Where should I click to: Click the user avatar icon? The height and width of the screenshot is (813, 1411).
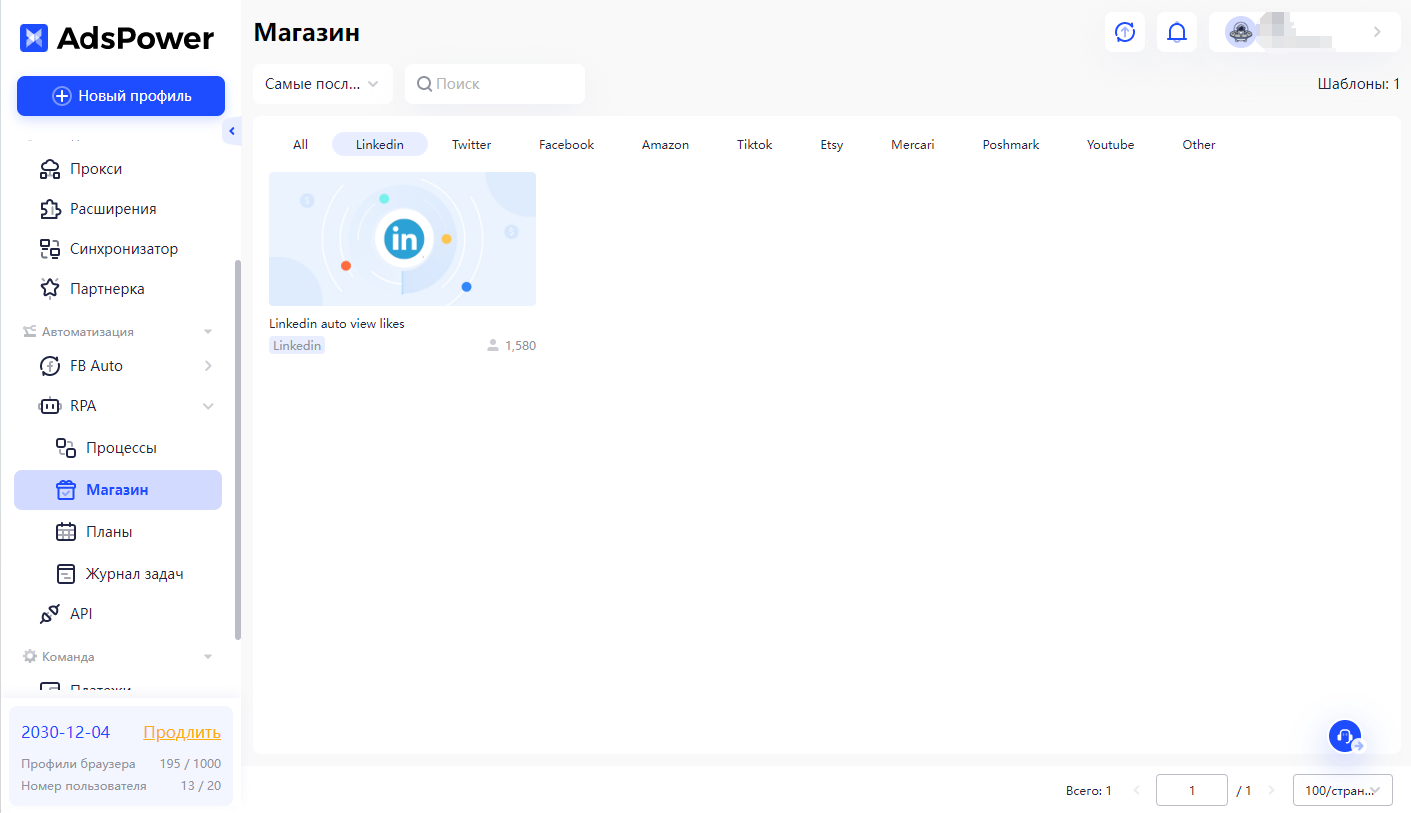coord(1241,32)
